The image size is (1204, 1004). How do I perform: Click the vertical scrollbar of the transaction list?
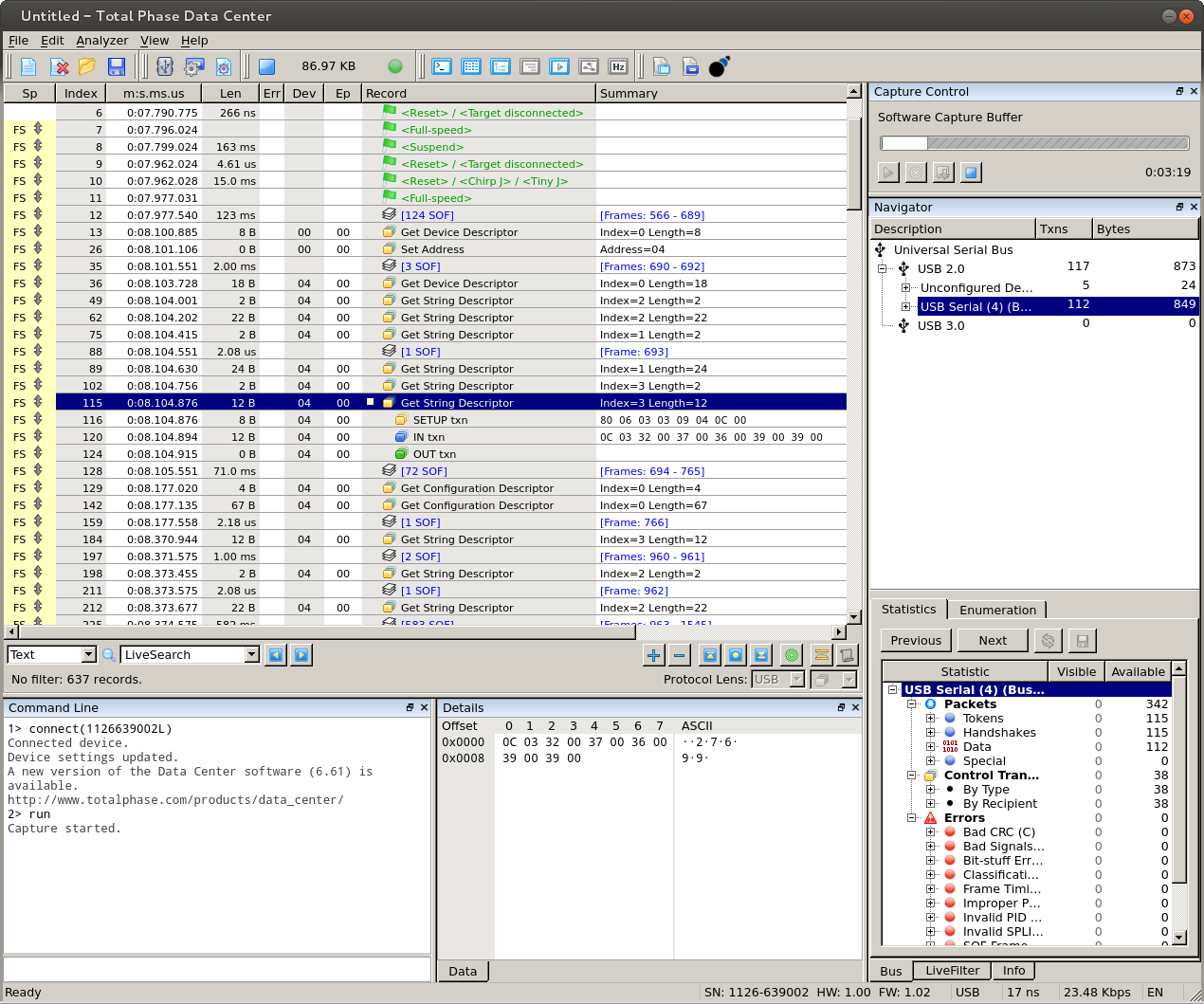pyautogui.click(x=853, y=354)
